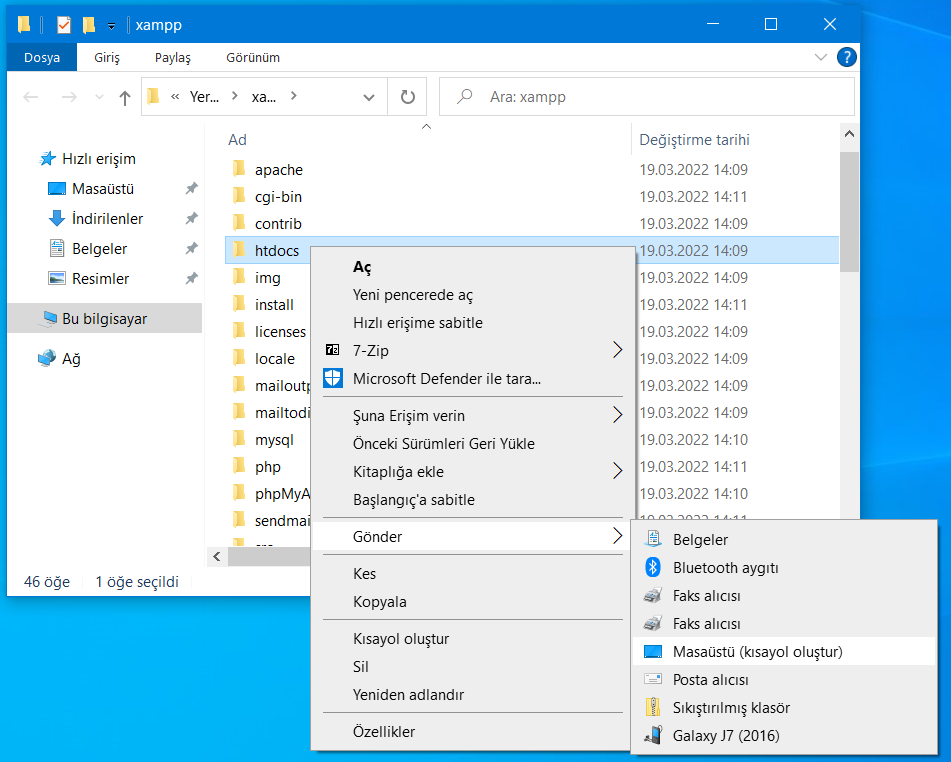Select the contrib folder

278,224
